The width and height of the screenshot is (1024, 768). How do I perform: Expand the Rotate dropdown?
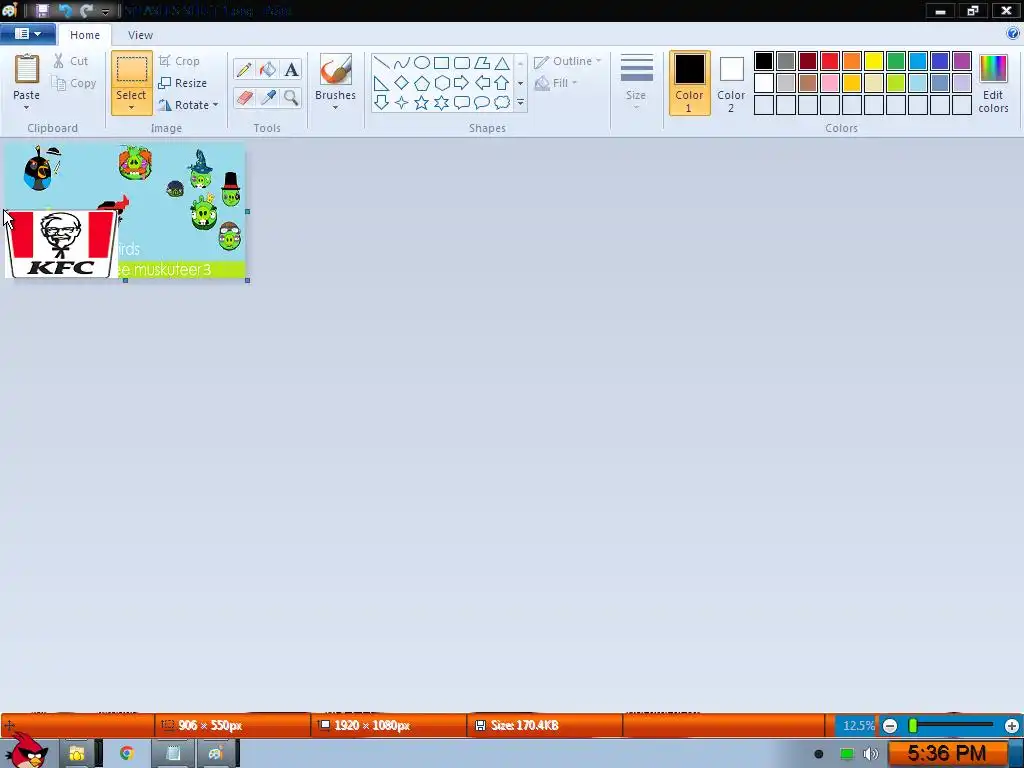click(x=216, y=105)
